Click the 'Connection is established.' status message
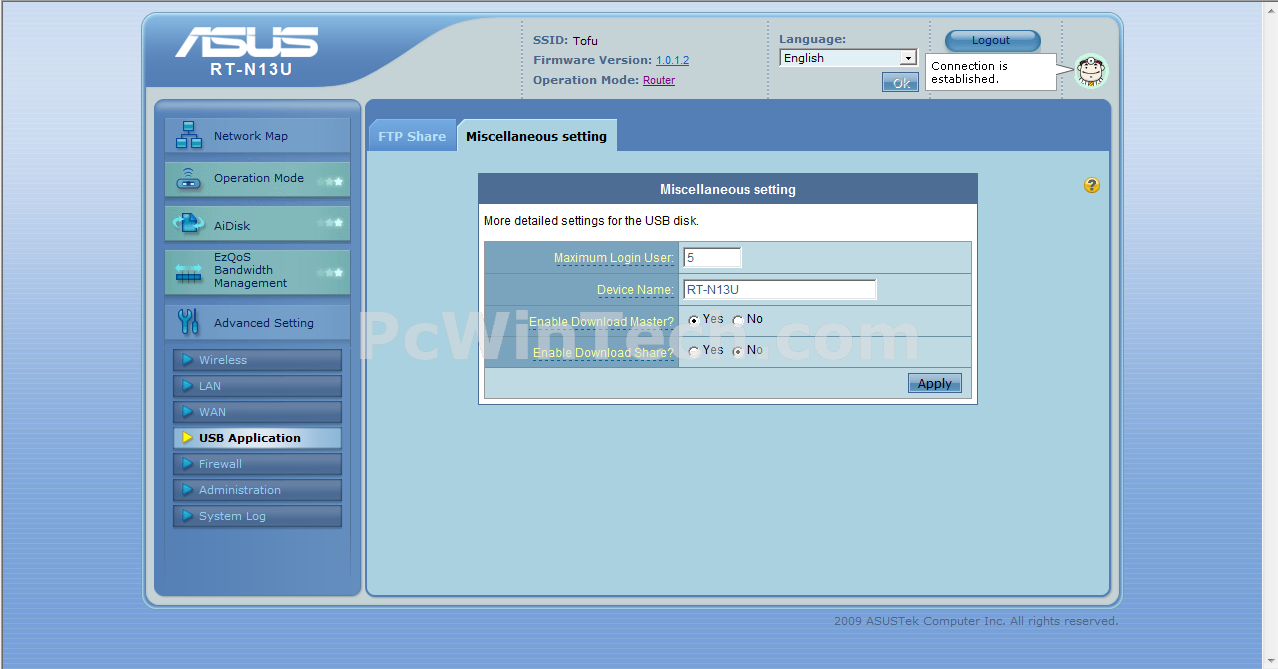1278x669 pixels. pyautogui.click(x=970, y=72)
